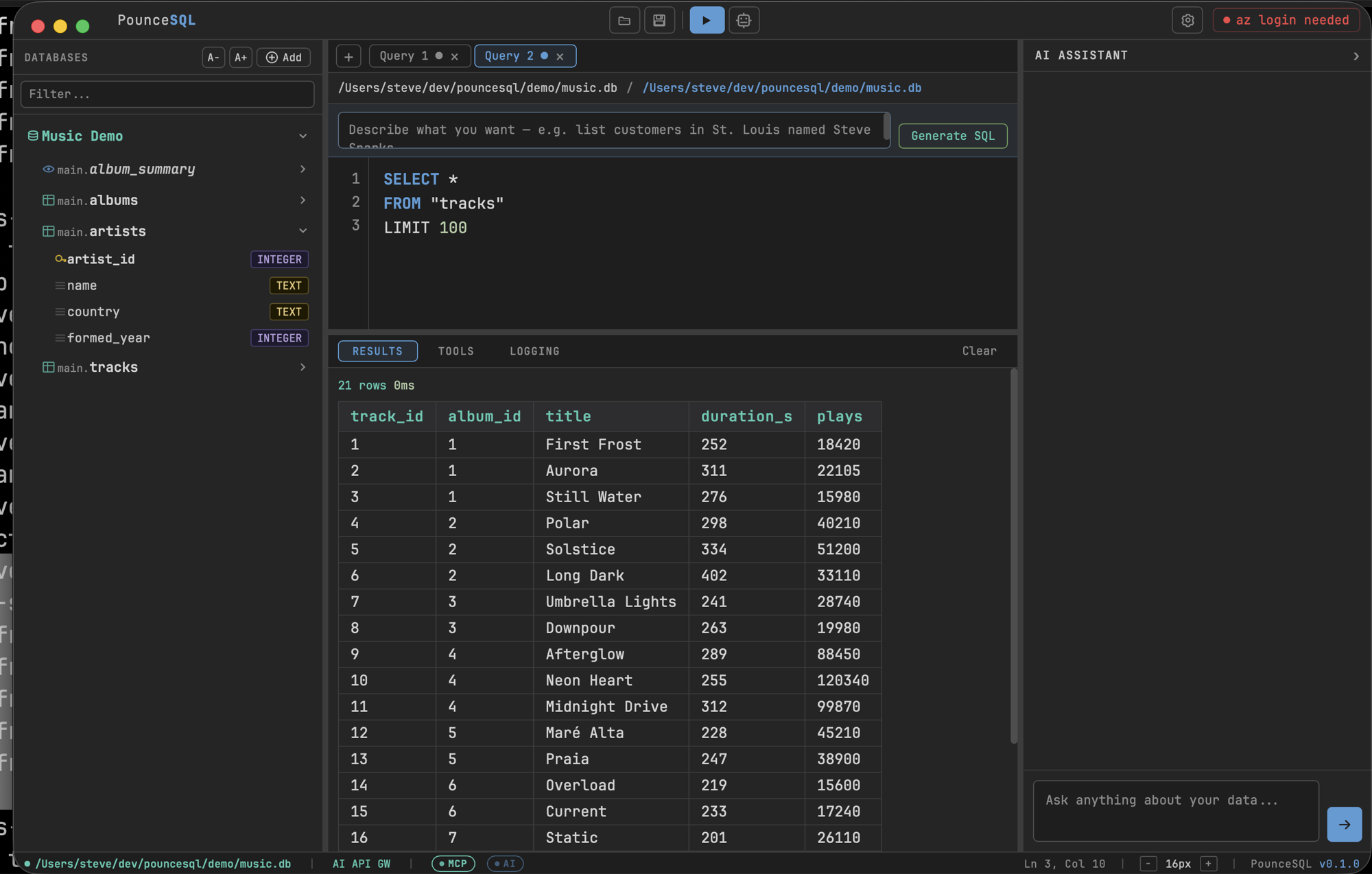Viewport: 1372px width, 874px height.
Task: Run the query with the play button
Action: click(707, 21)
